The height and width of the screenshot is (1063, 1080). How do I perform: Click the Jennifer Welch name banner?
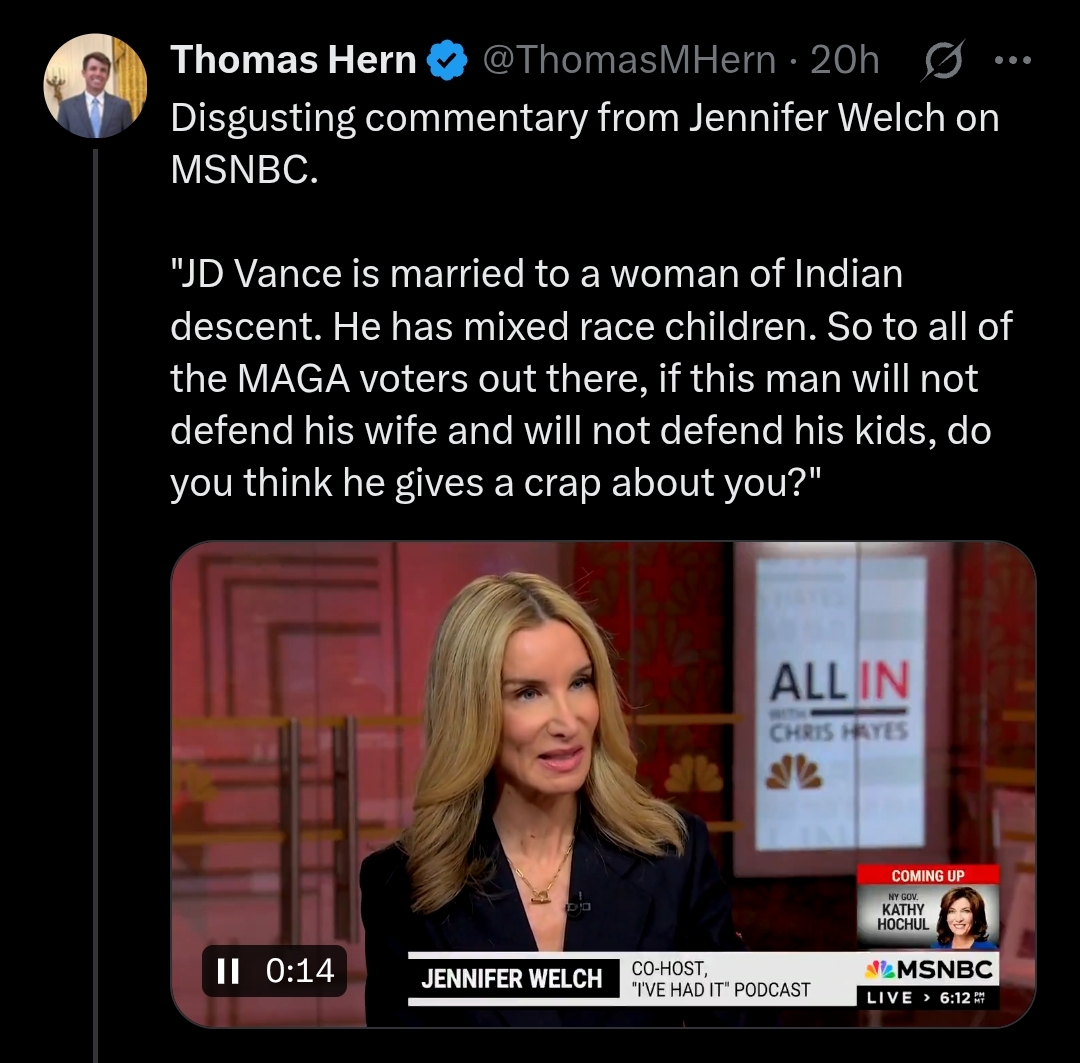(x=512, y=978)
